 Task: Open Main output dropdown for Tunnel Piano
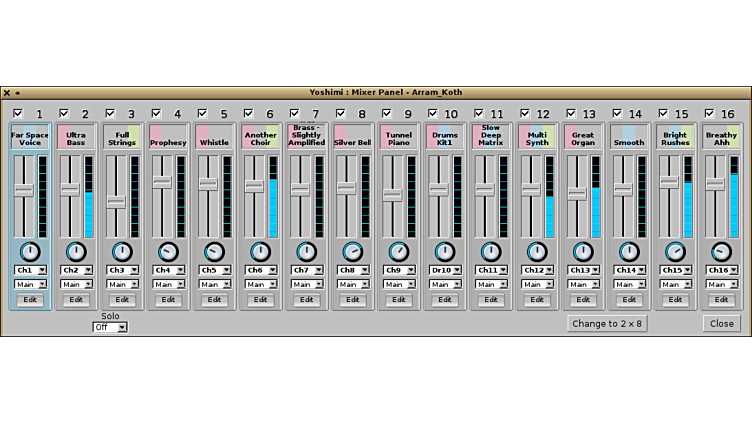[399, 284]
